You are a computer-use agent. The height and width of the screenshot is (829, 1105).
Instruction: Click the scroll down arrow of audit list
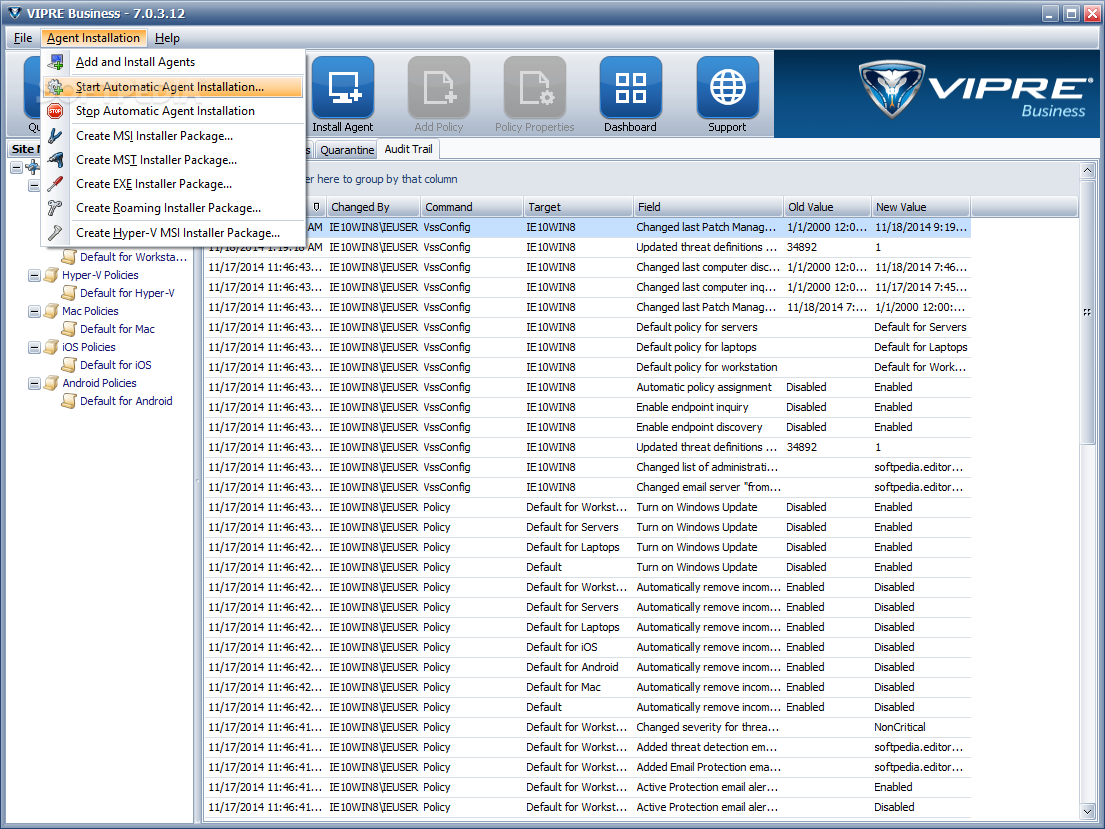point(1087,812)
